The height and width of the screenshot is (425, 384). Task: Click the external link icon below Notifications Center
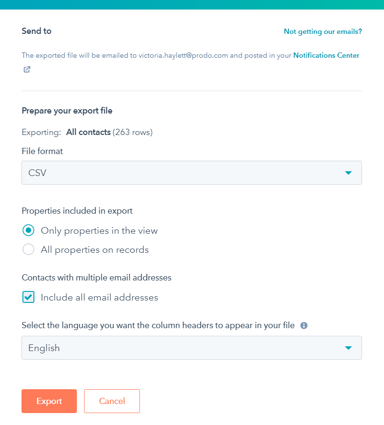click(27, 69)
